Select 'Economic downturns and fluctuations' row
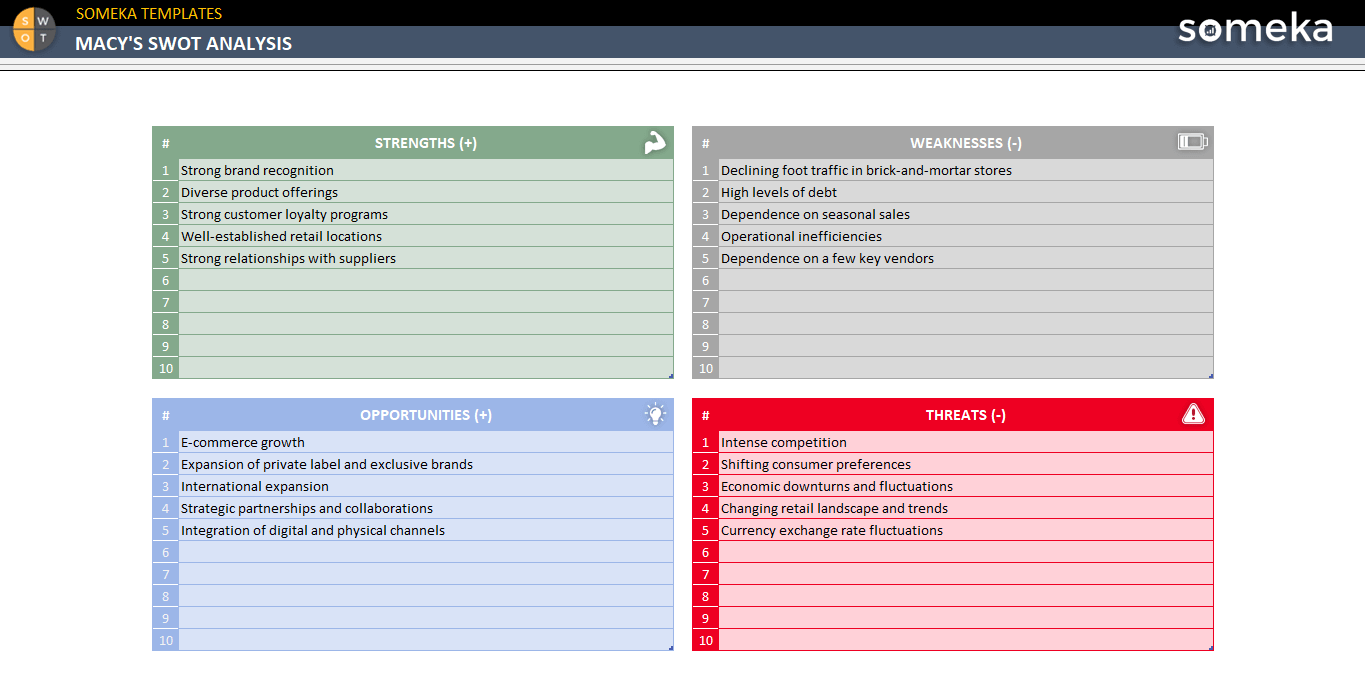 (966, 486)
